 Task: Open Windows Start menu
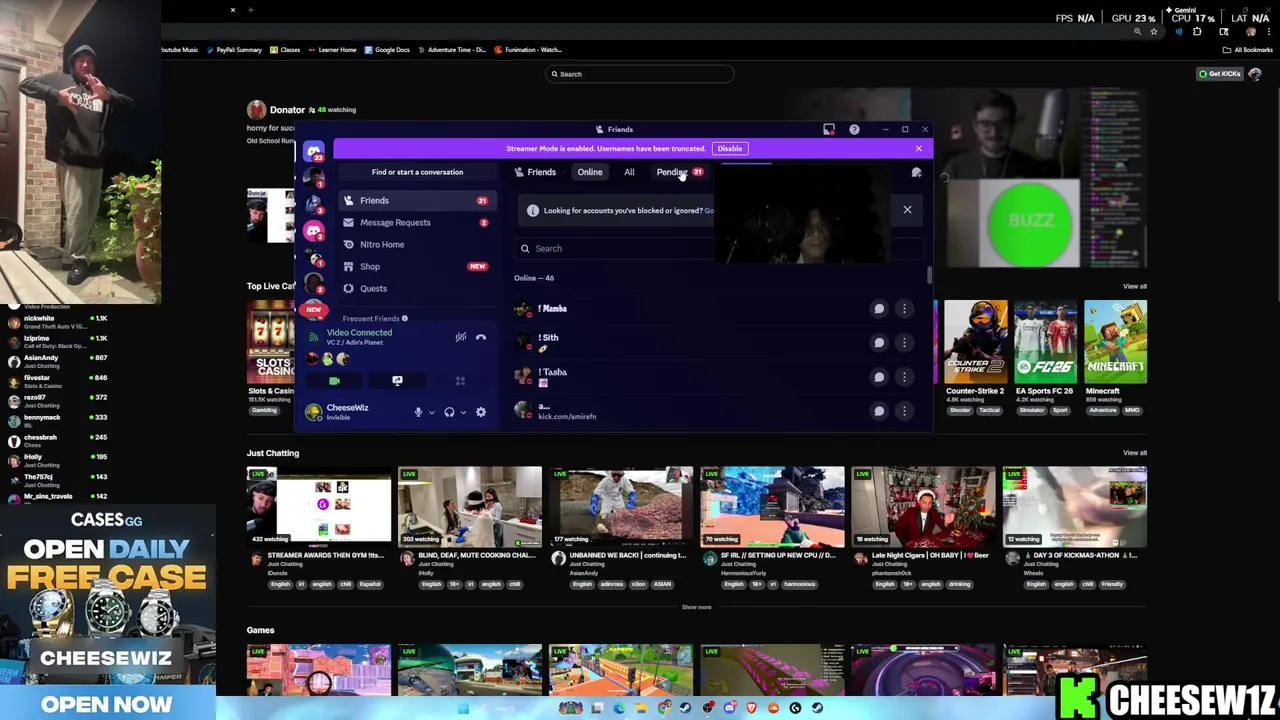click(462, 708)
